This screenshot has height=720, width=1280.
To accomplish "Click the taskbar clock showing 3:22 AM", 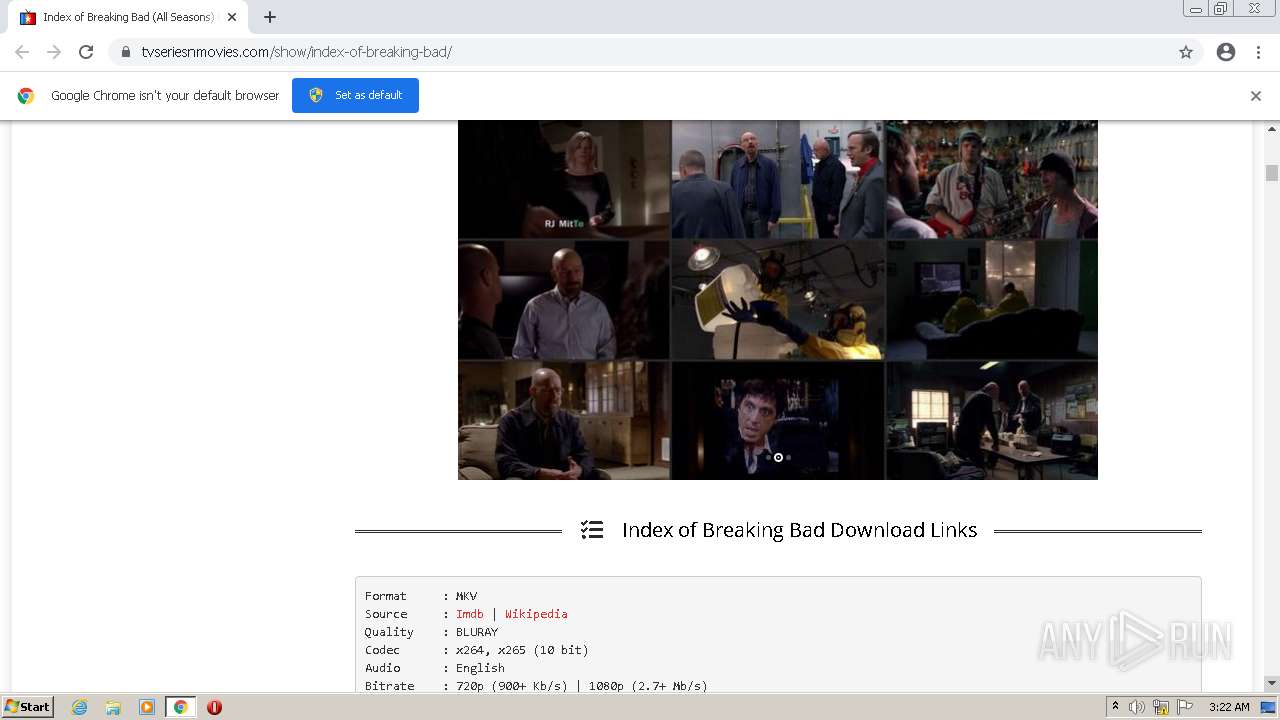I will coord(1229,707).
